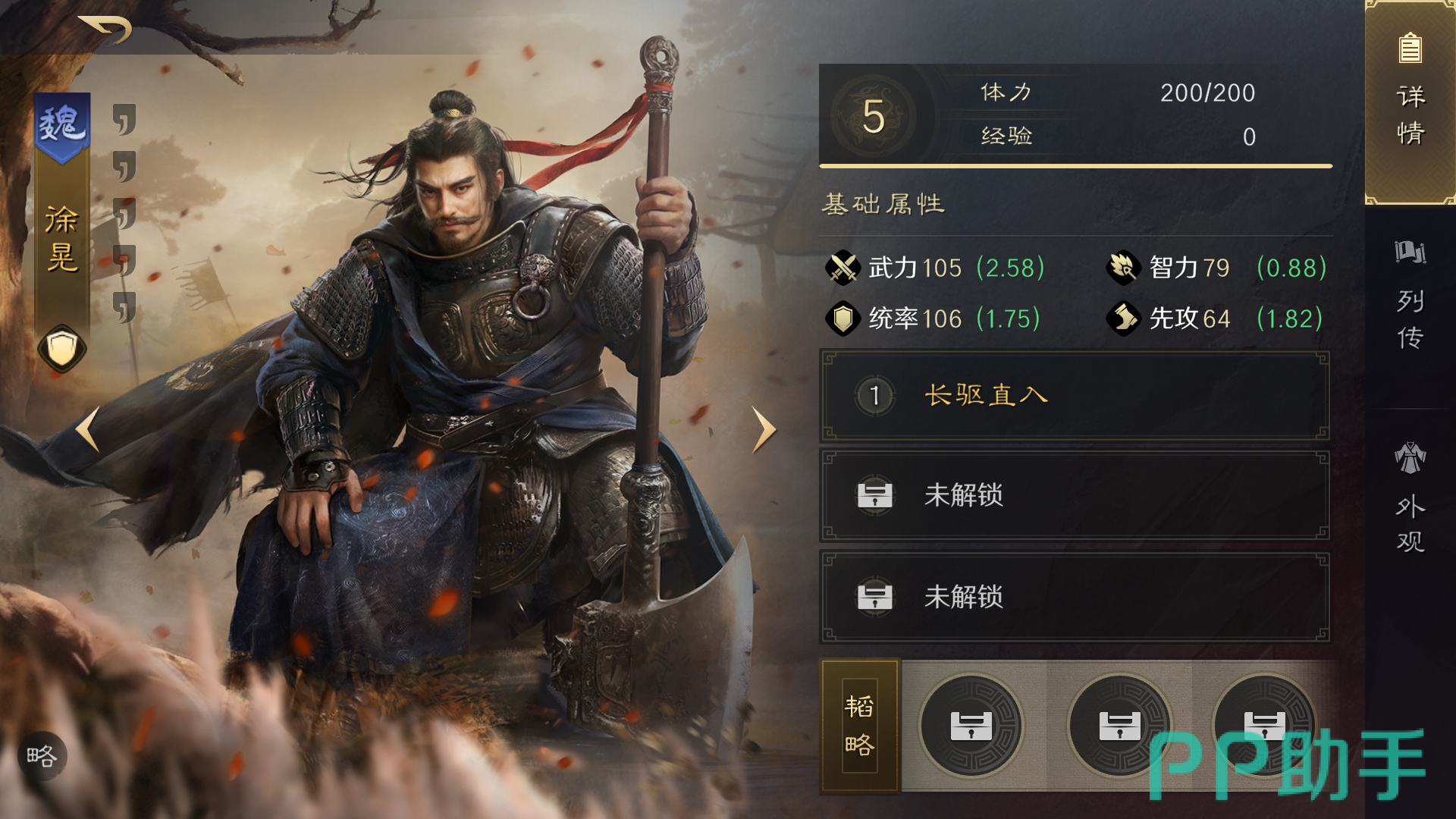Image resolution: width=1456 pixels, height=819 pixels.
Task: Tap the shield troop-type badge under name
Action: 62,349
